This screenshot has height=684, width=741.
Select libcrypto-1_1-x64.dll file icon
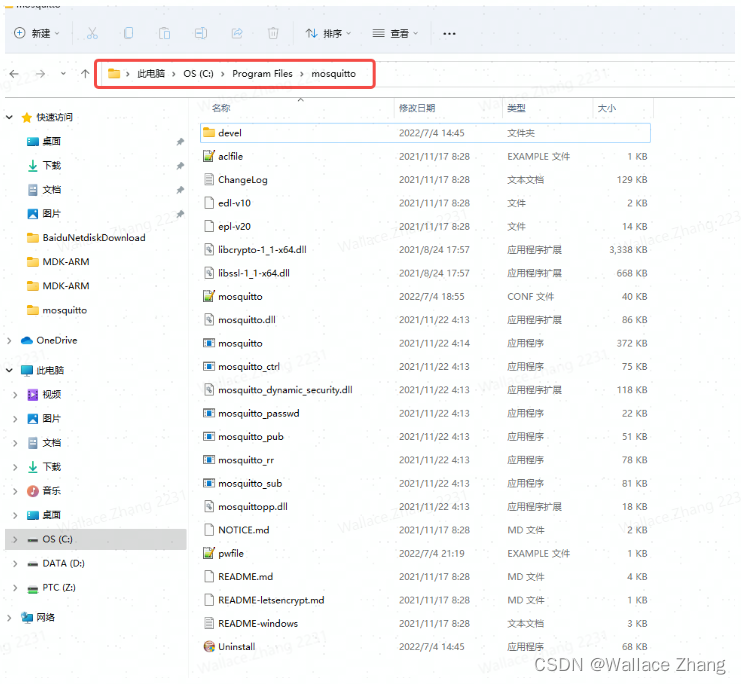tap(209, 250)
